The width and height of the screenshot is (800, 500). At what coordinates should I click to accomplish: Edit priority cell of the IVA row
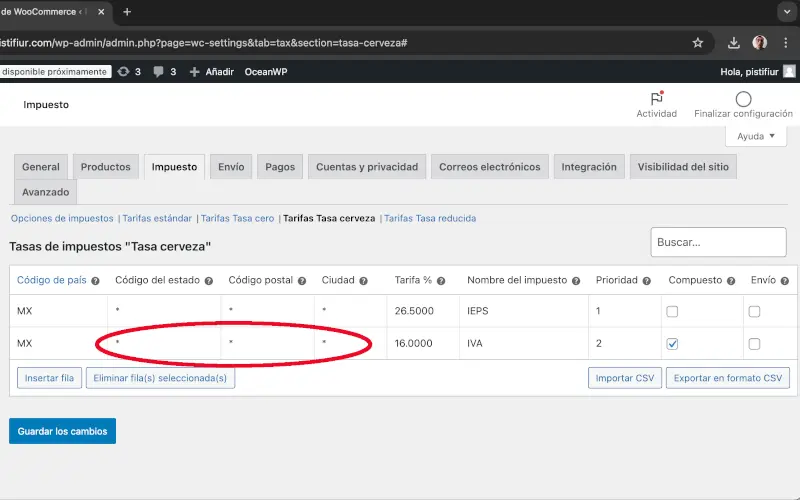tap(625, 343)
